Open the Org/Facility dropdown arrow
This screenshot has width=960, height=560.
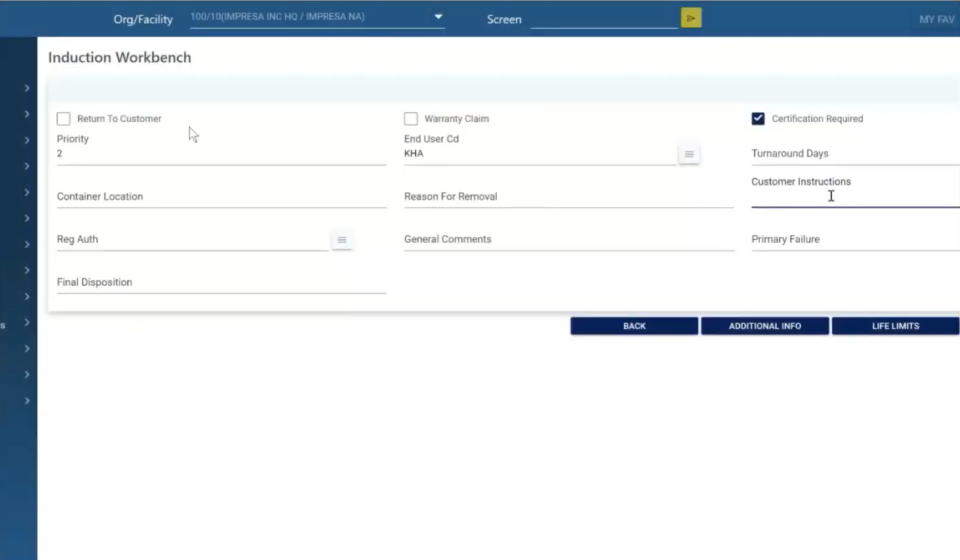[438, 17]
